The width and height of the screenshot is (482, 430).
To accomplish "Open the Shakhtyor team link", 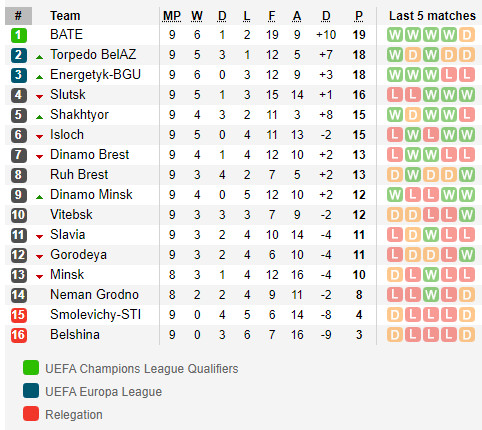I will (x=79, y=115).
